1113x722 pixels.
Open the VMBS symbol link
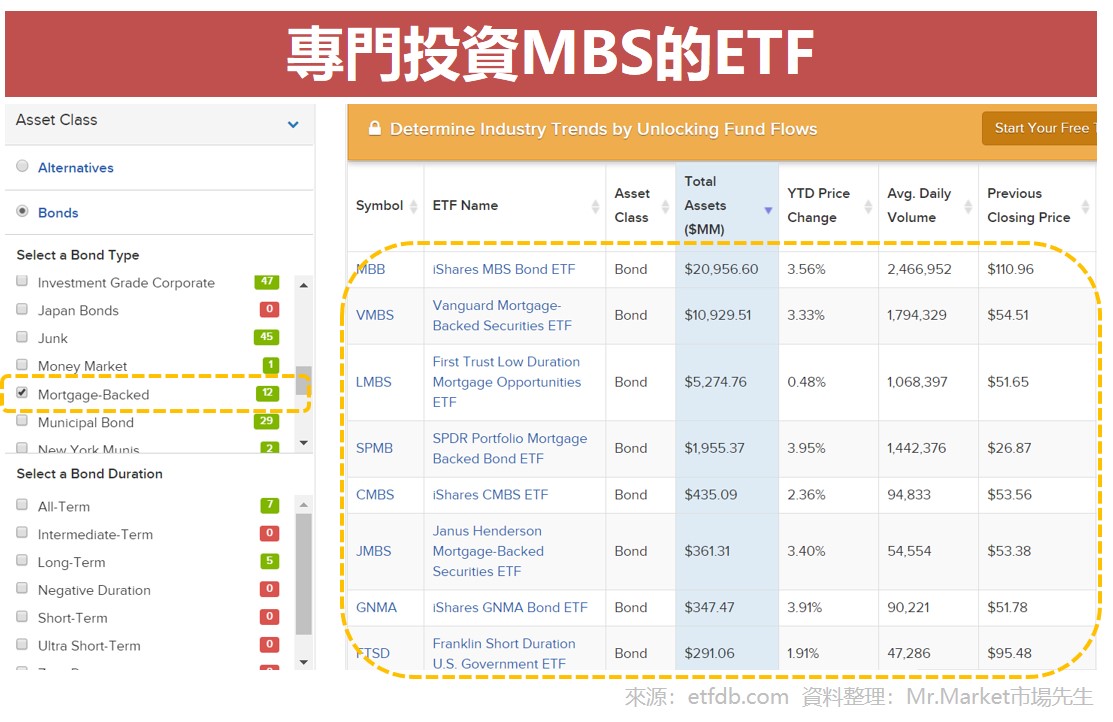pyautogui.click(x=375, y=315)
